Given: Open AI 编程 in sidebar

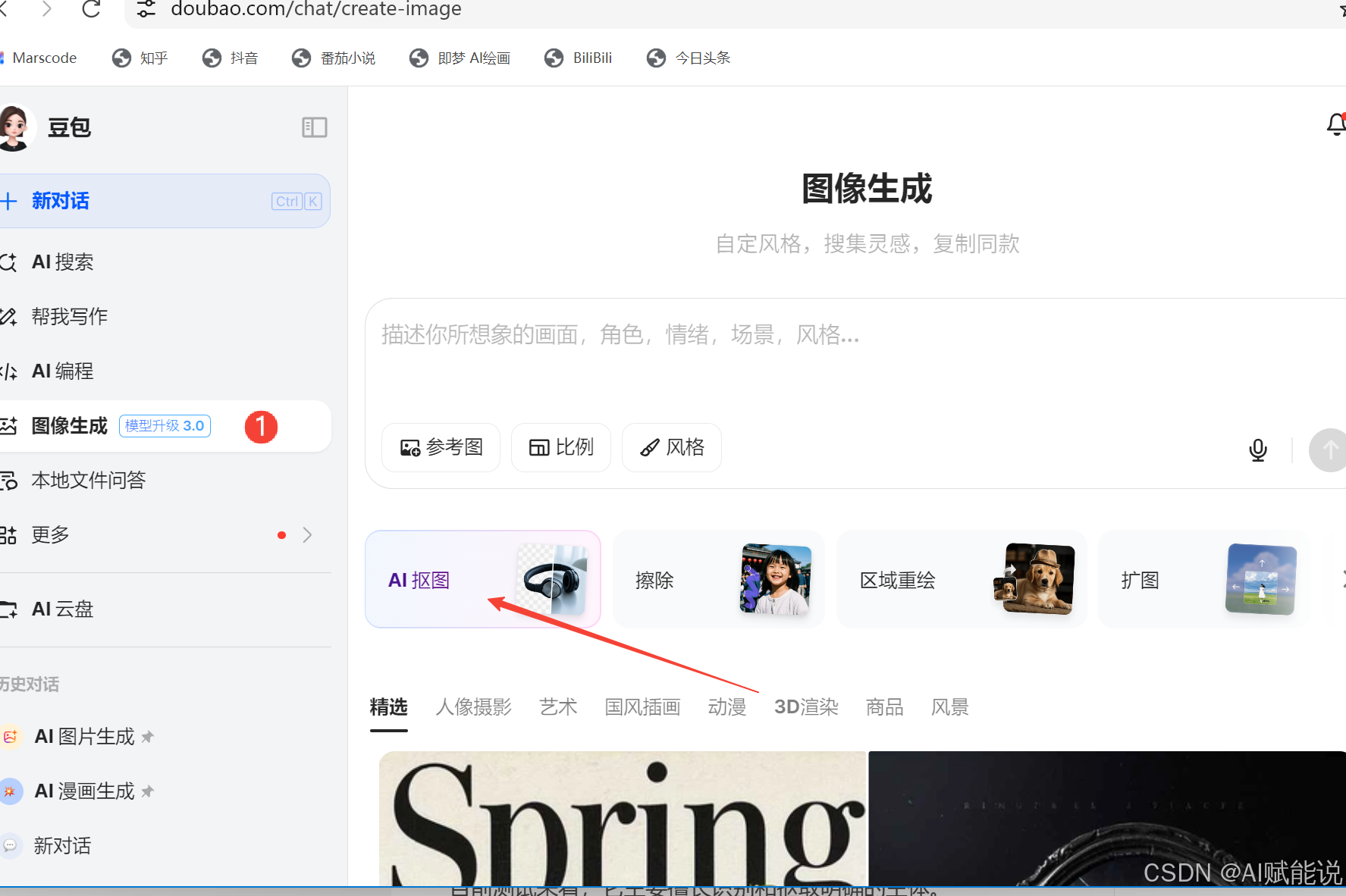Looking at the screenshot, I should pos(165,371).
